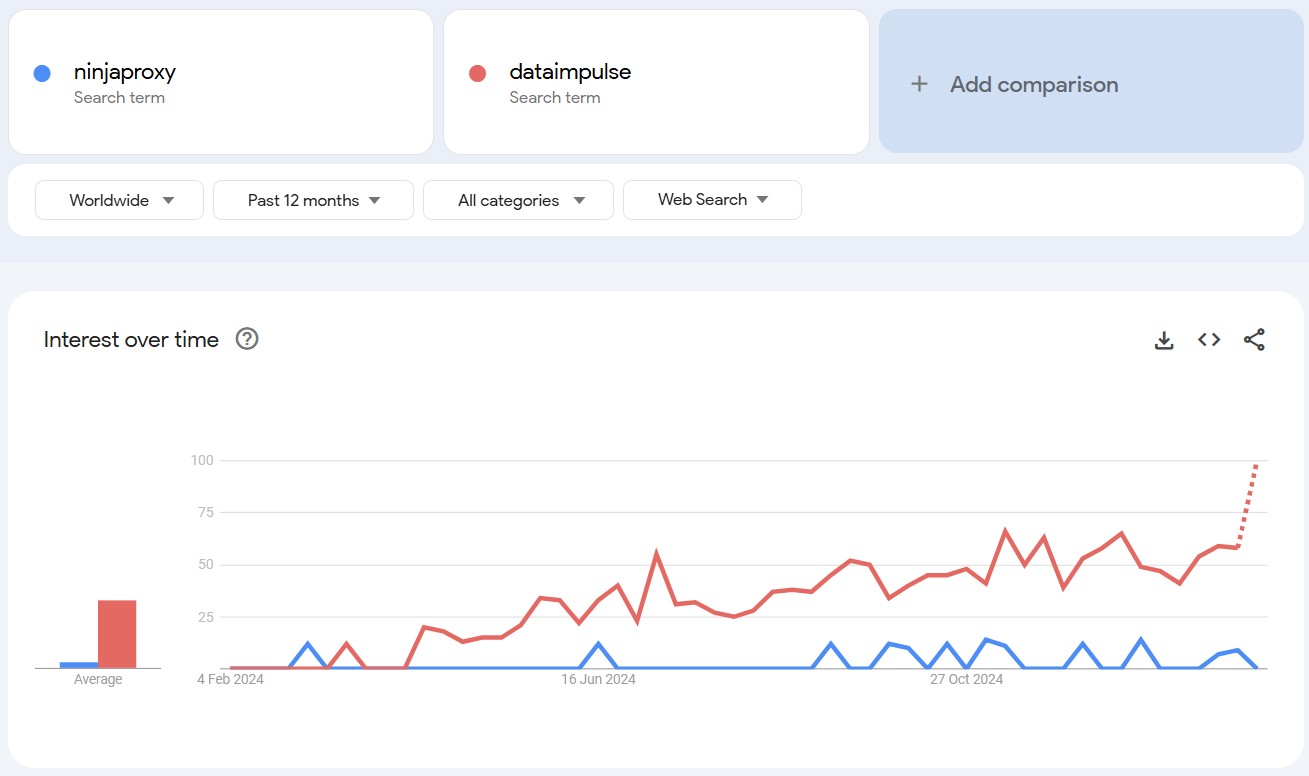Viewport: 1309px width, 776px height.
Task: Click the red dataimpulse average bar
Action: pos(117,634)
